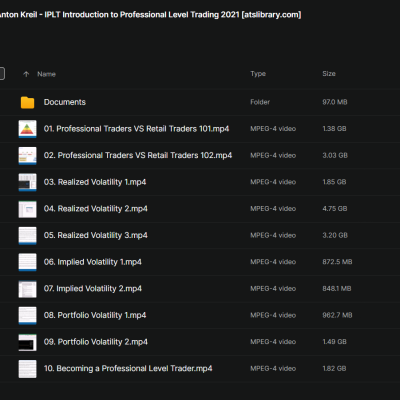Open 04. Realized Volatility 2.mp4

click(96, 209)
